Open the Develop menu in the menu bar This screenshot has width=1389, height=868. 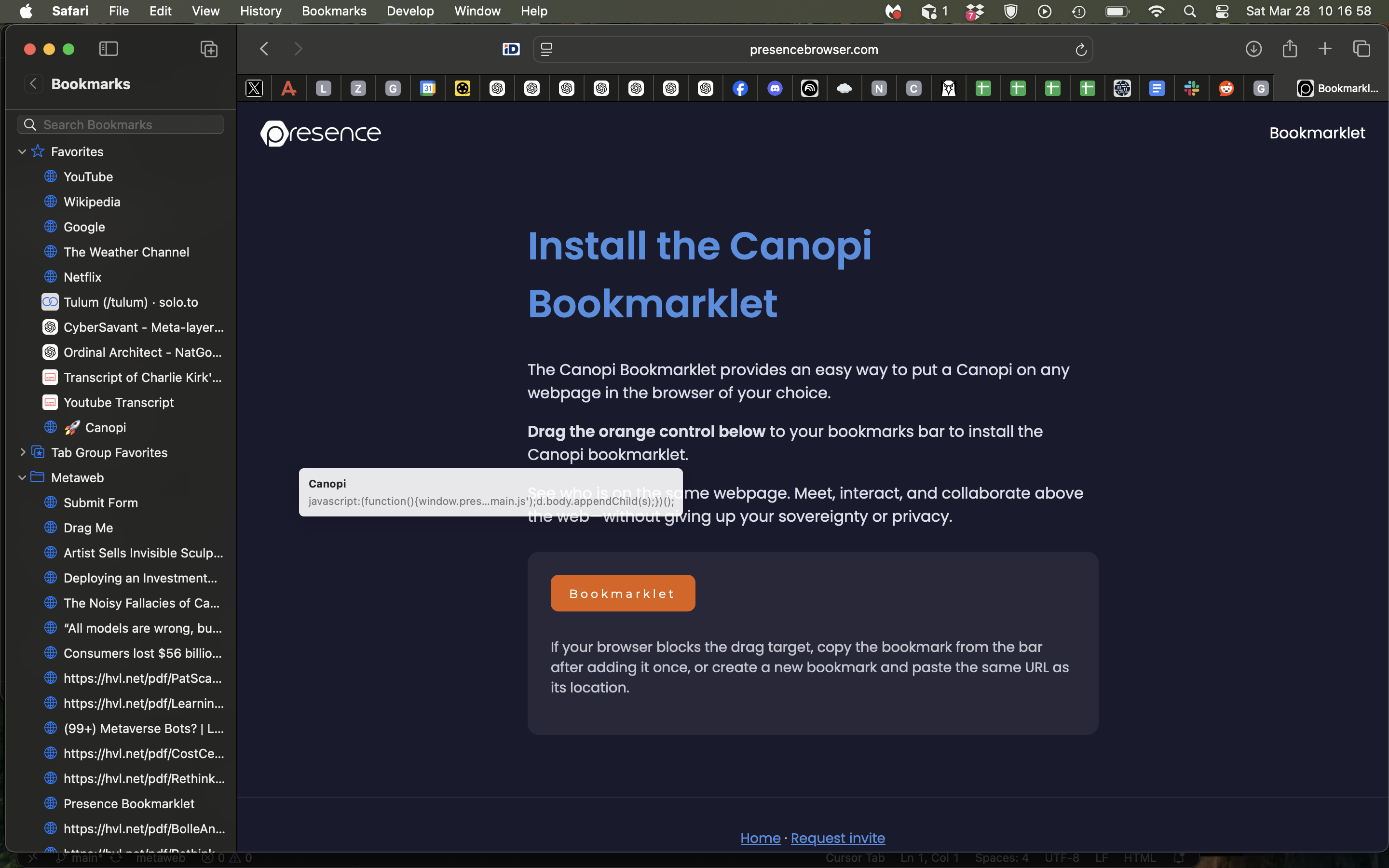click(x=409, y=11)
